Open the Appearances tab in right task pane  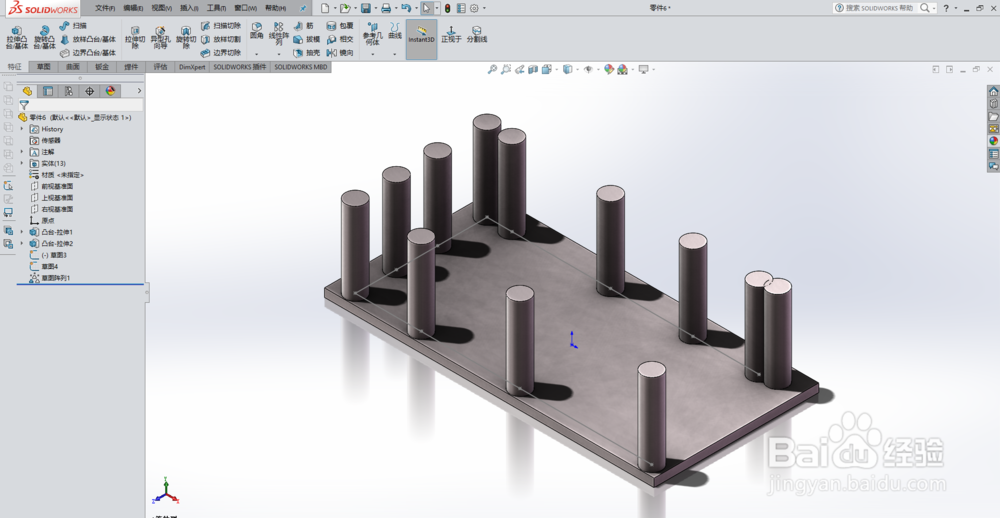coord(993,140)
